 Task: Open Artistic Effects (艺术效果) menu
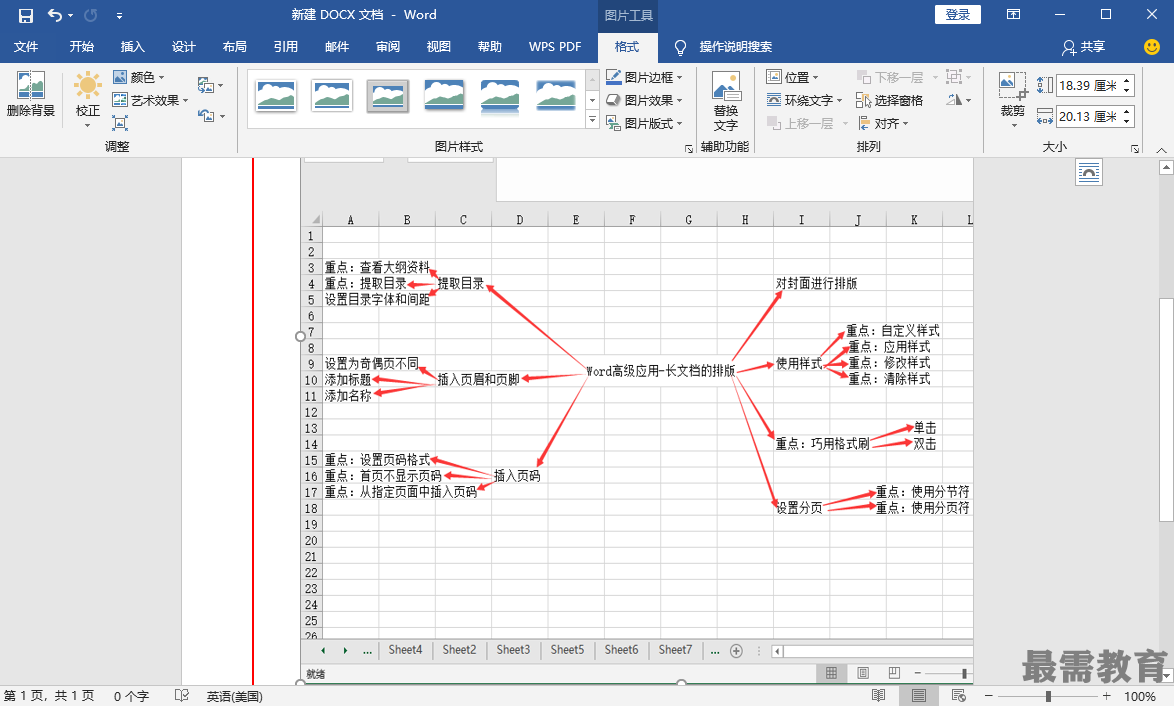coord(150,100)
